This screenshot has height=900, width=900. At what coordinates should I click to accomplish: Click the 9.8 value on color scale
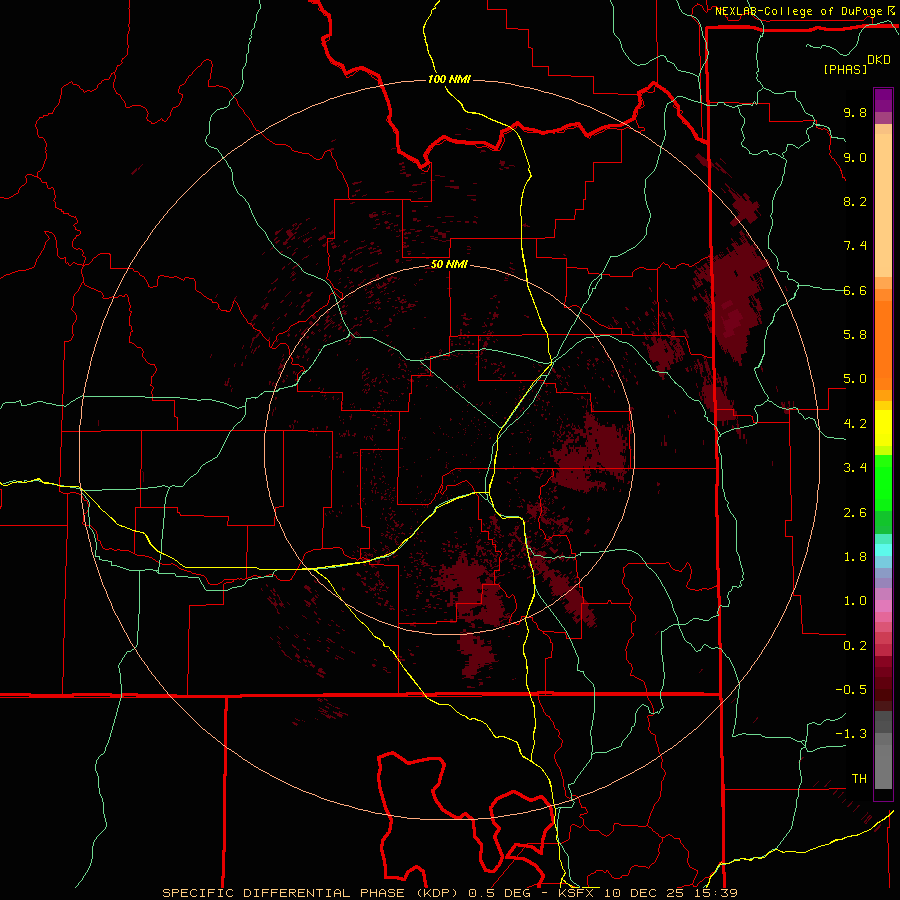tap(855, 112)
